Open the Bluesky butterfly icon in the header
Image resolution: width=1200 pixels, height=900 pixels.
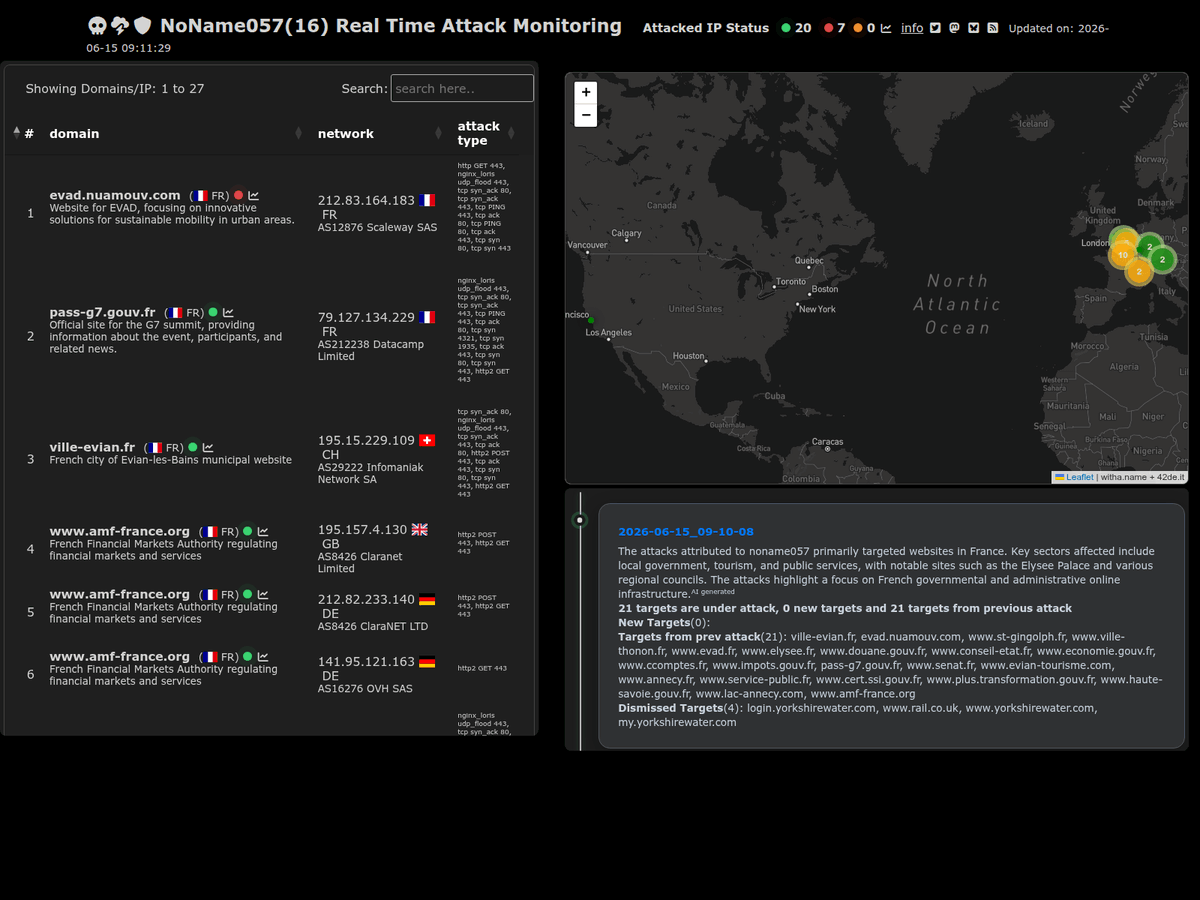[973, 28]
